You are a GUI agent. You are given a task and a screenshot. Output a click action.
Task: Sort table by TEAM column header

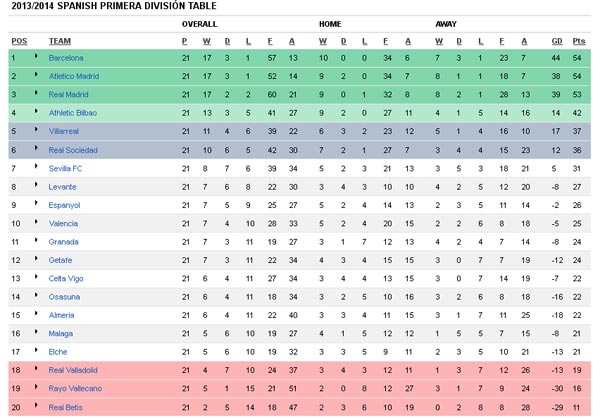60,41
